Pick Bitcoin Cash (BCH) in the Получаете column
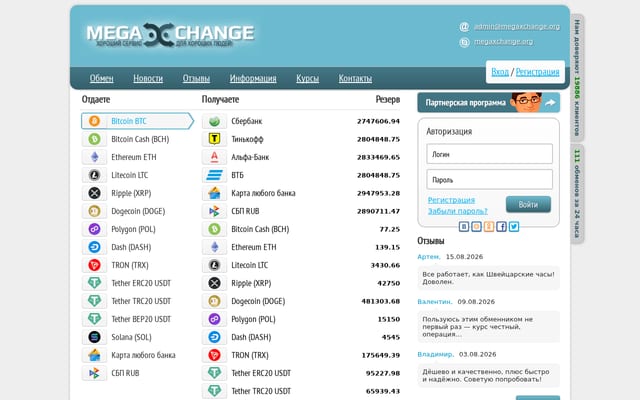The image size is (640, 400). point(301,229)
